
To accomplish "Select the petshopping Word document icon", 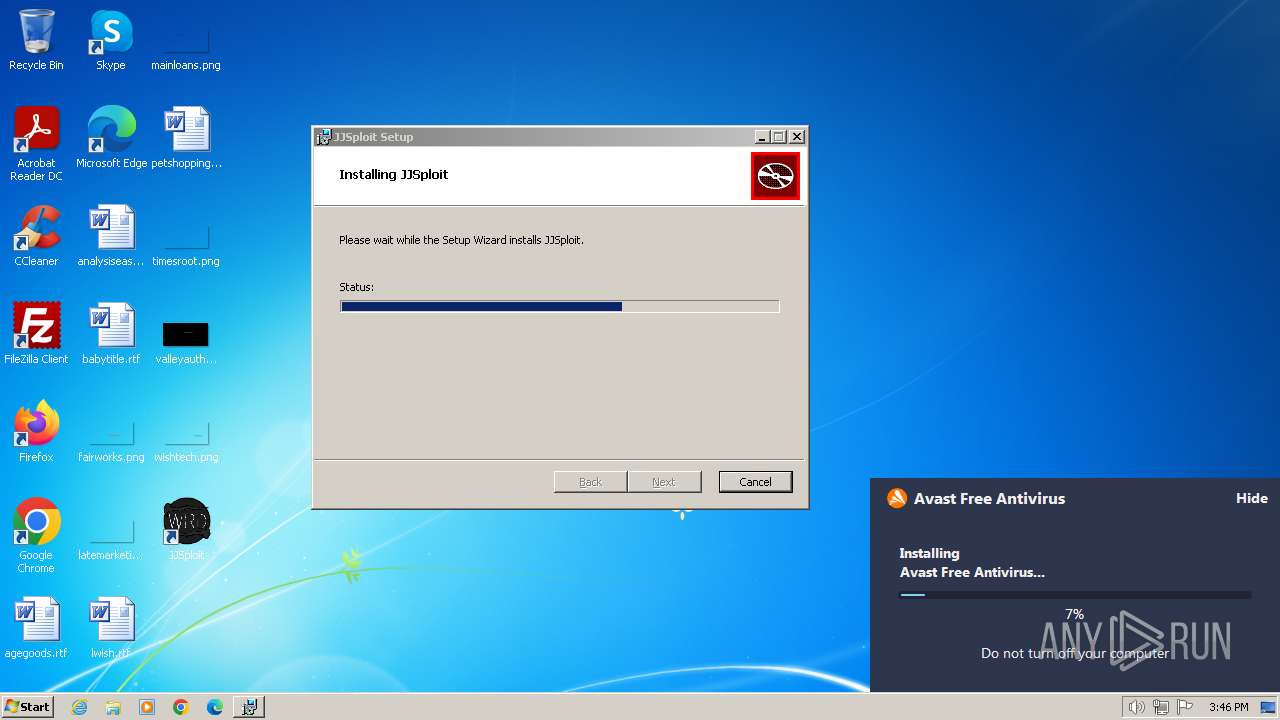I will click(x=186, y=137).
